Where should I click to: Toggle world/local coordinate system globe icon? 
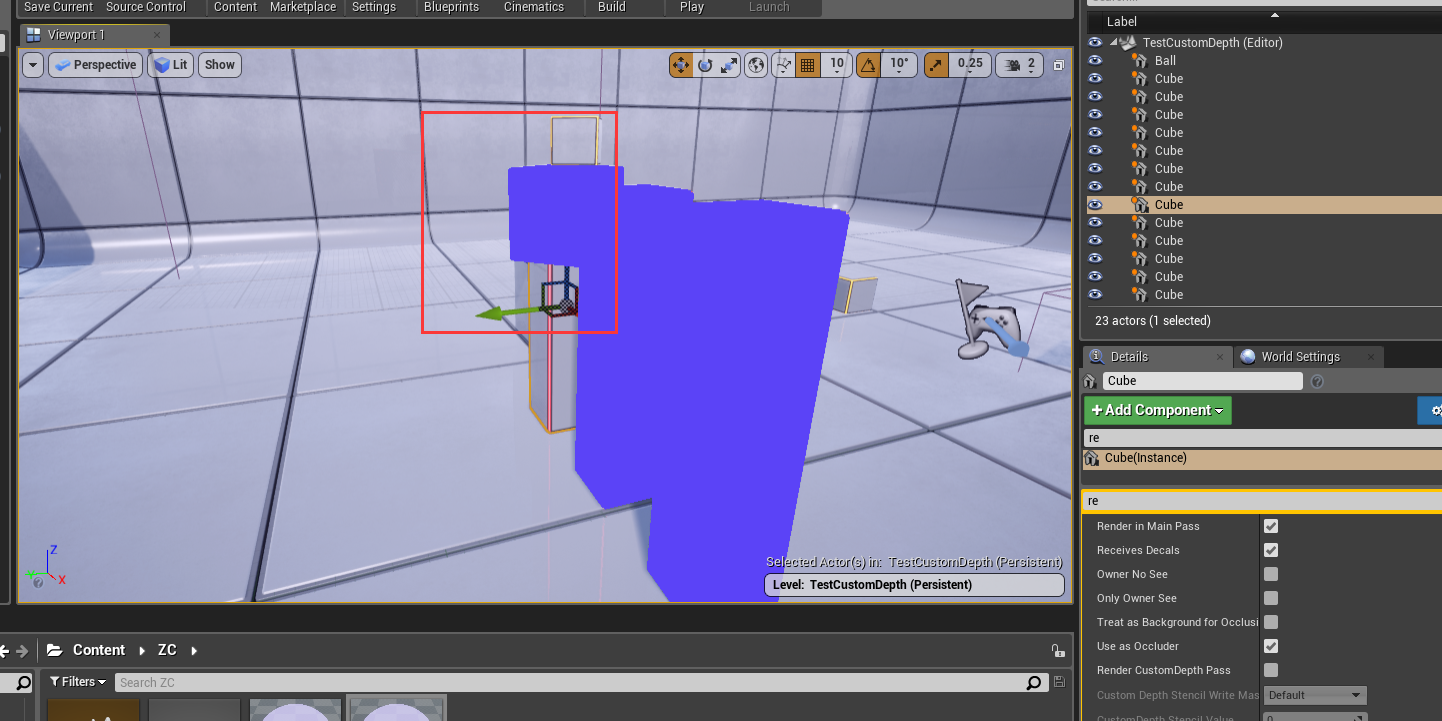[x=756, y=64]
